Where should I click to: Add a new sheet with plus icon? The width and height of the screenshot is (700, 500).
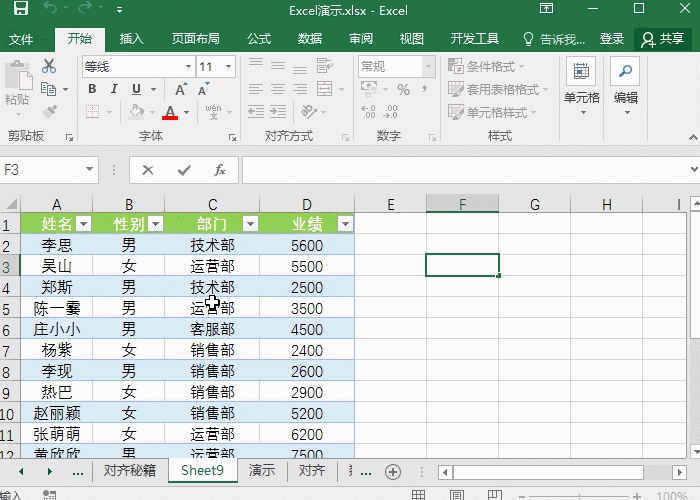393,471
